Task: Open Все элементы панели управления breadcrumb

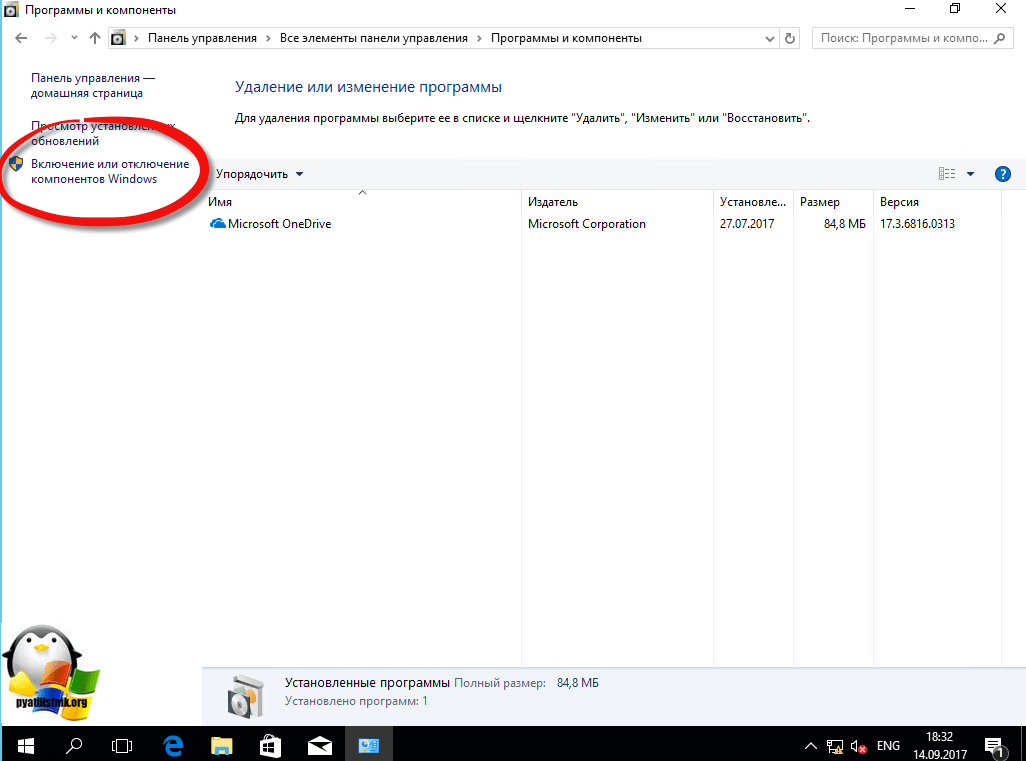Action: (x=374, y=38)
